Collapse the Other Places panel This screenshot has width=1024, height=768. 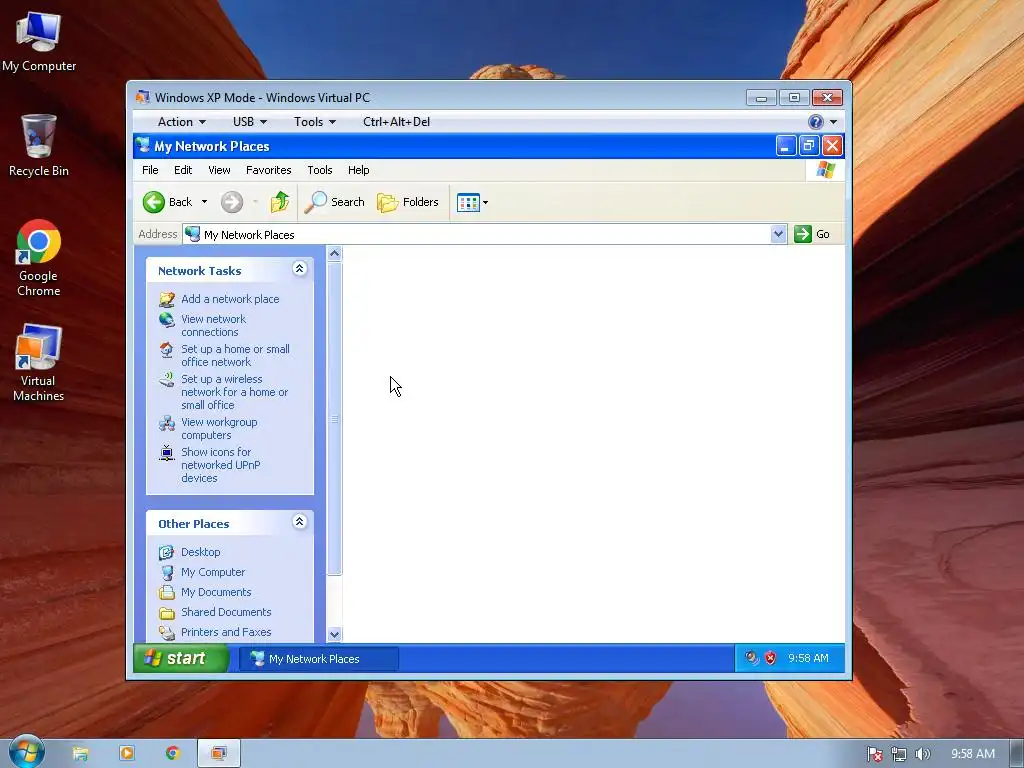point(299,522)
